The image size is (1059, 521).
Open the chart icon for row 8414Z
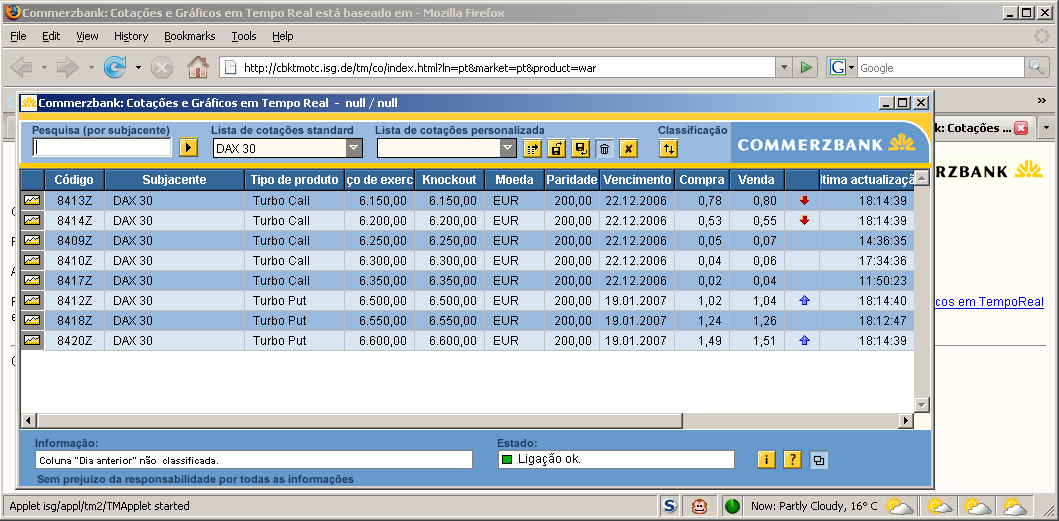point(32,220)
